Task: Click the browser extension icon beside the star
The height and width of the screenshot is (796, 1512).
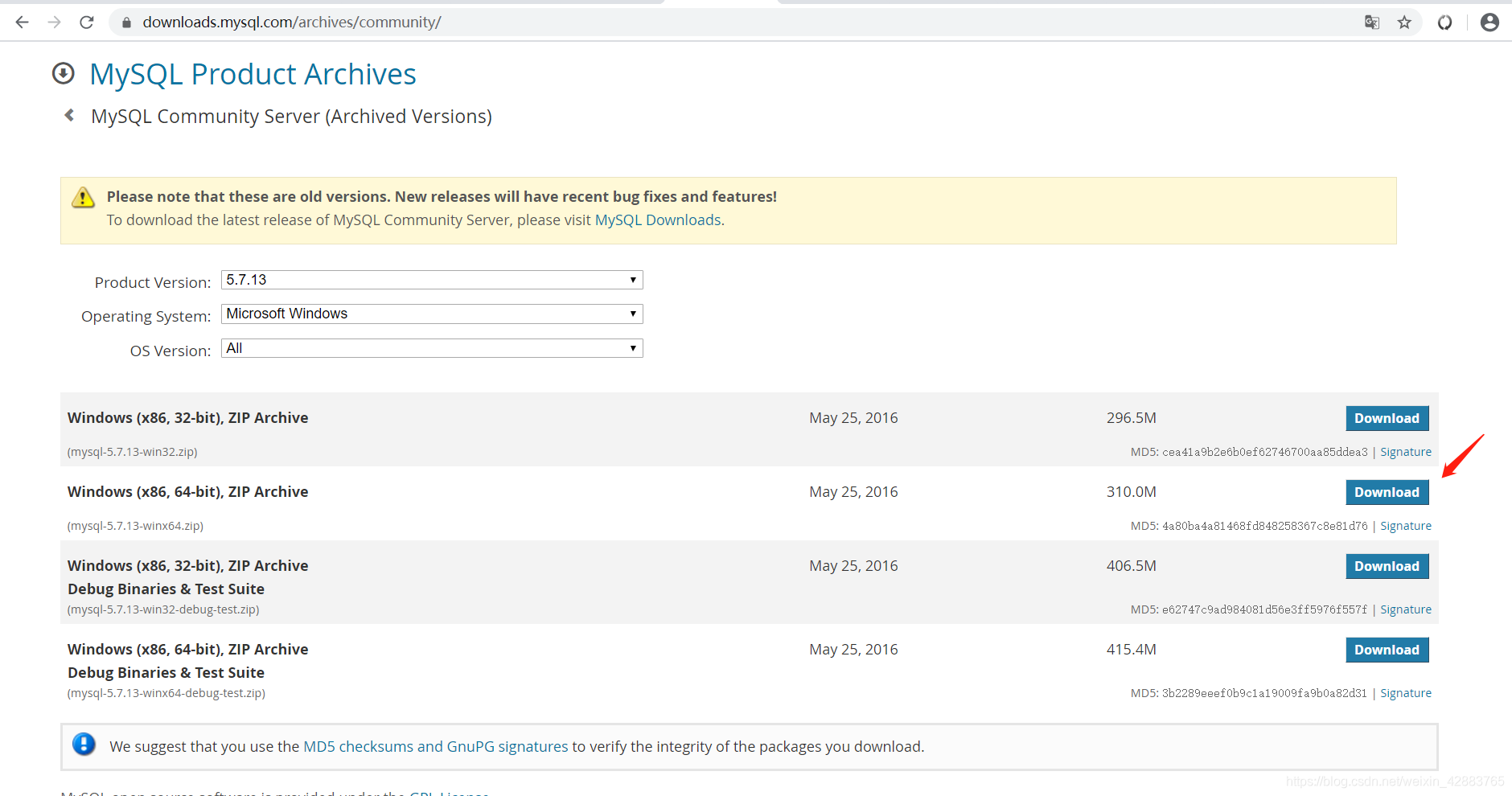Action: (x=1445, y=23)
